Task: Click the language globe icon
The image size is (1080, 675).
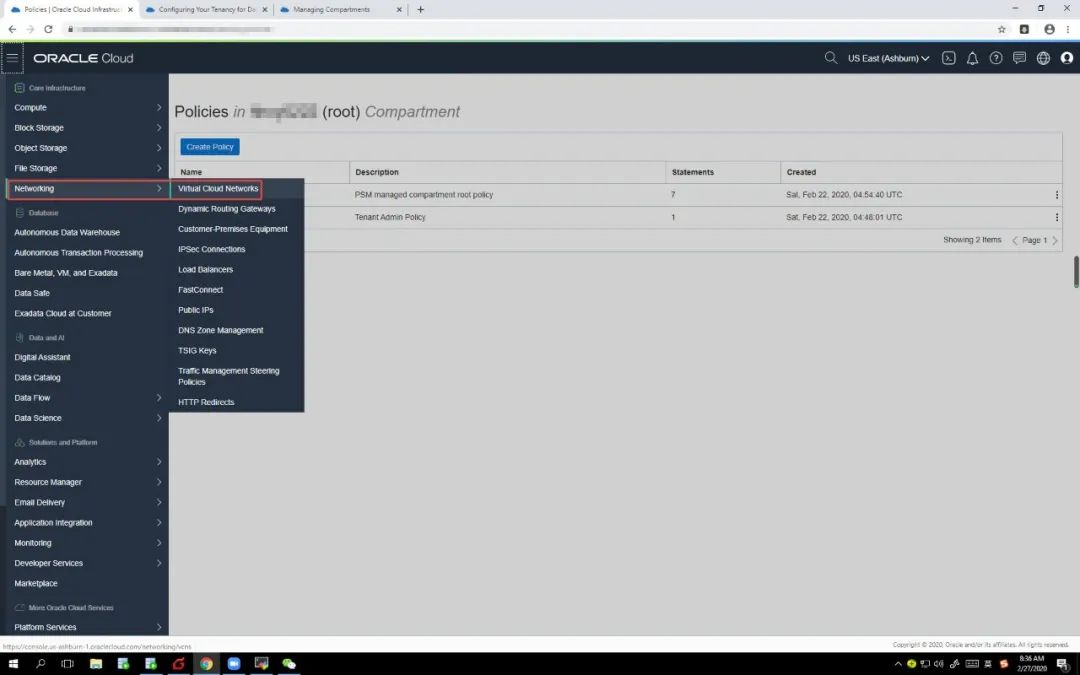Action: point(1043,58)
